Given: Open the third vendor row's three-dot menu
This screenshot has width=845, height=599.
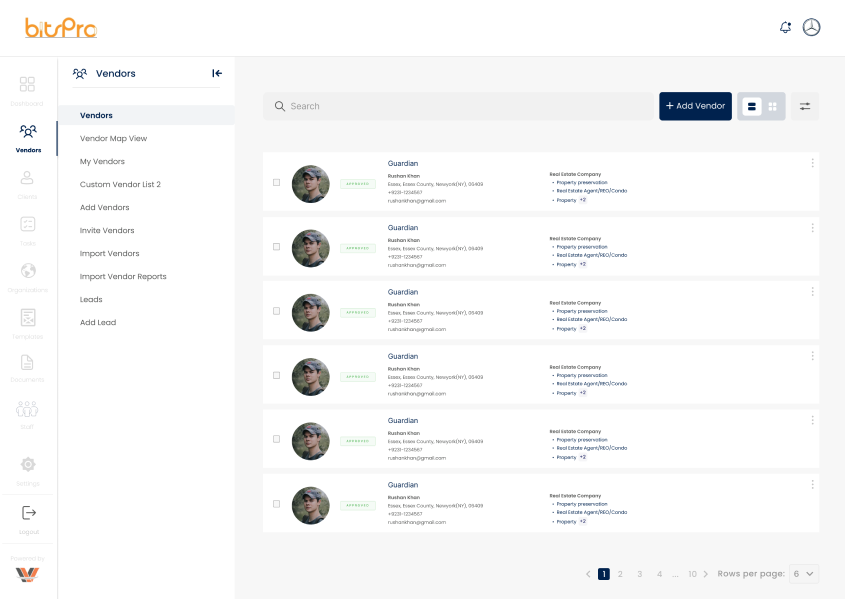Looking at the screenshot, I should pyautogui.click(x=812, y=291).
